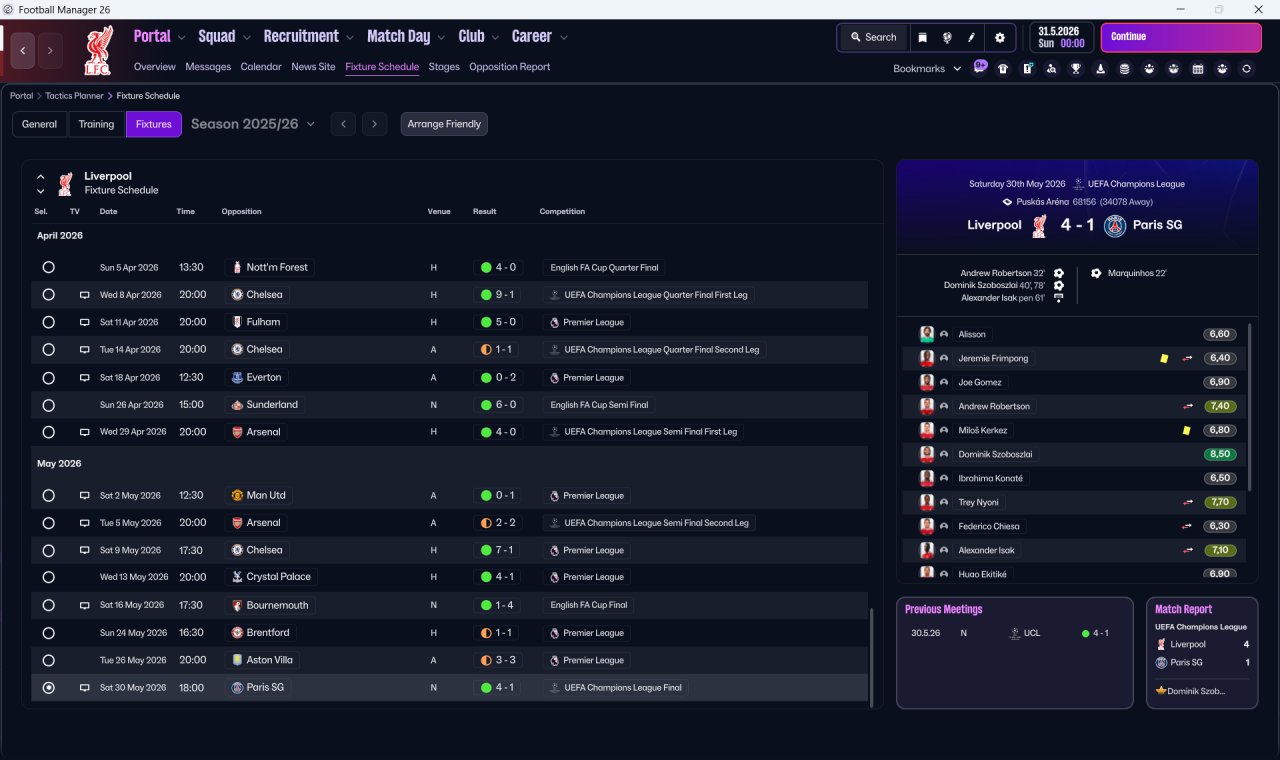This screenshot has width=1280, height=760.
Task: Open the Season 2025/26 dropdown
Action: point(253,124)
